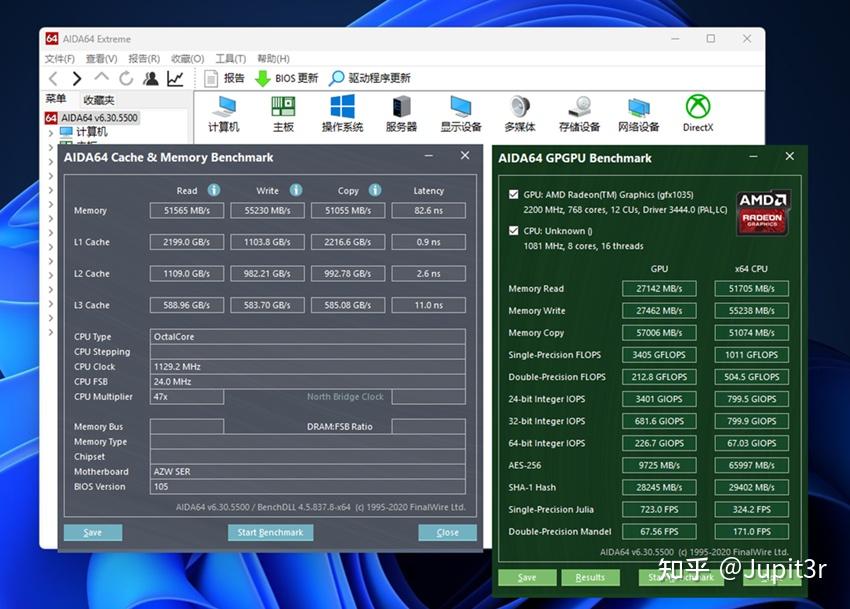Open the 文件(F) menu

click(x=60, y=59)
